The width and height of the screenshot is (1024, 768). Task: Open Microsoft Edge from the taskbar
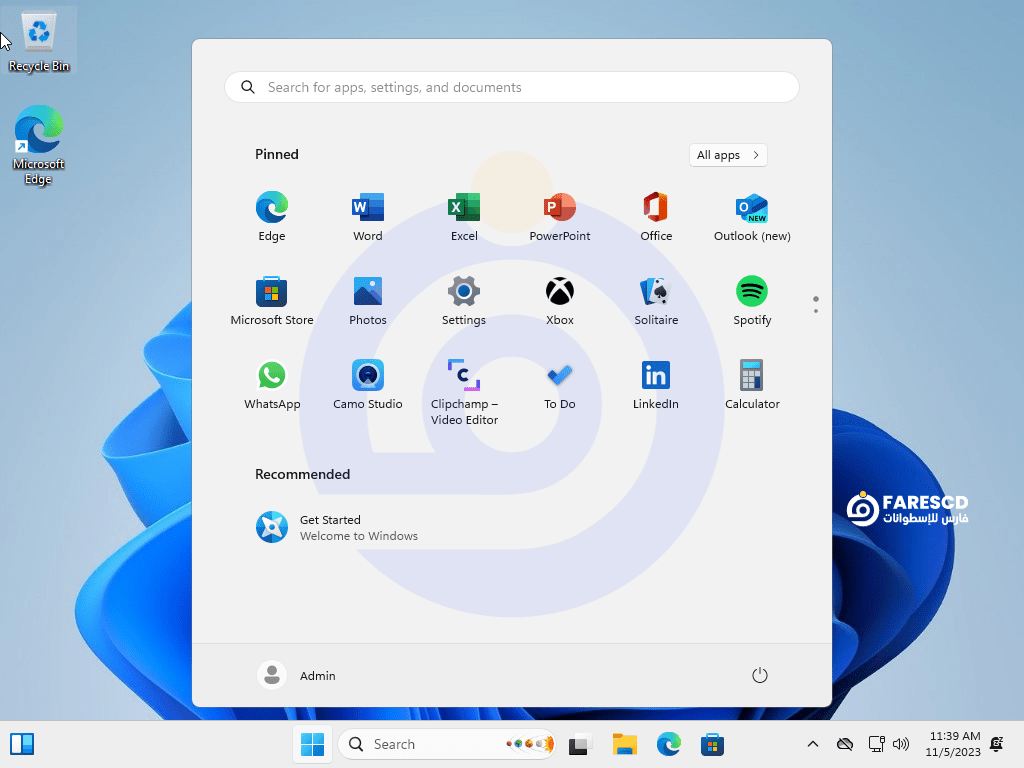tap(668, 744)
